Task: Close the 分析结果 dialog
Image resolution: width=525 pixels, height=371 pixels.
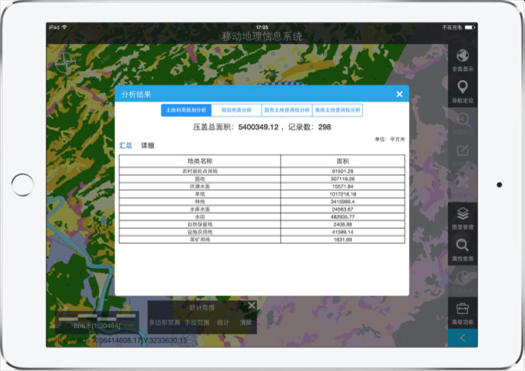Action: pos(399,94)
